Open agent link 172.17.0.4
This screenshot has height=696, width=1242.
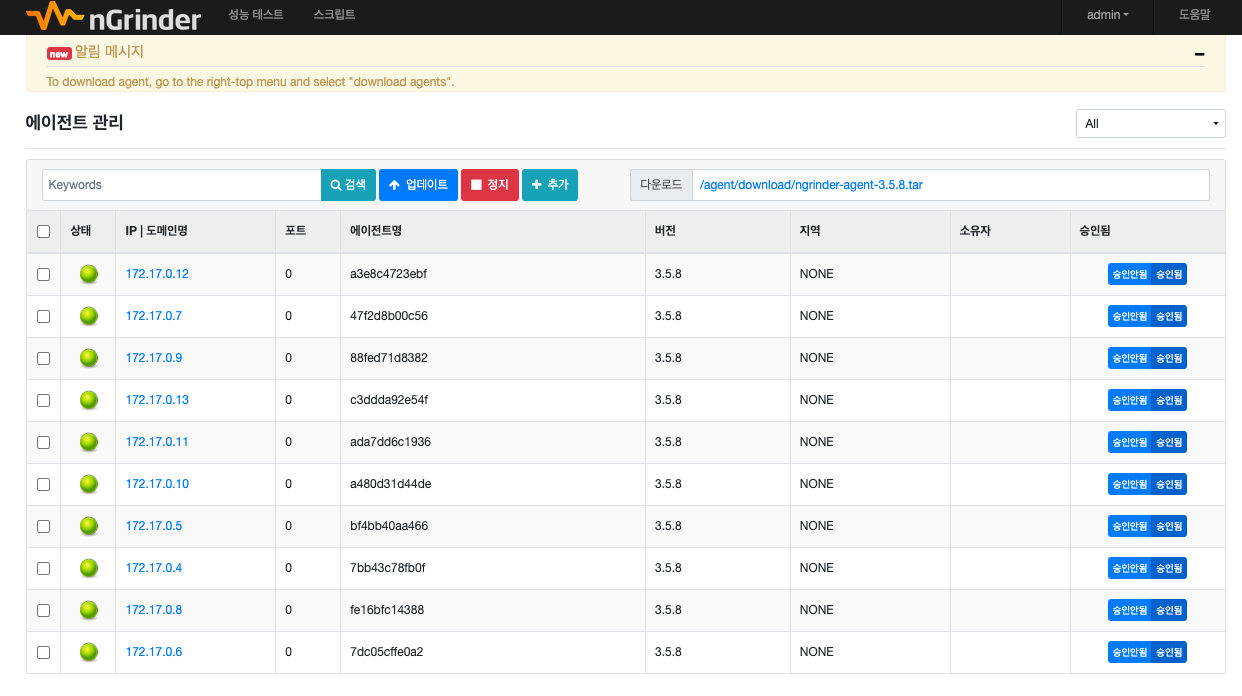tap(154, 568)
